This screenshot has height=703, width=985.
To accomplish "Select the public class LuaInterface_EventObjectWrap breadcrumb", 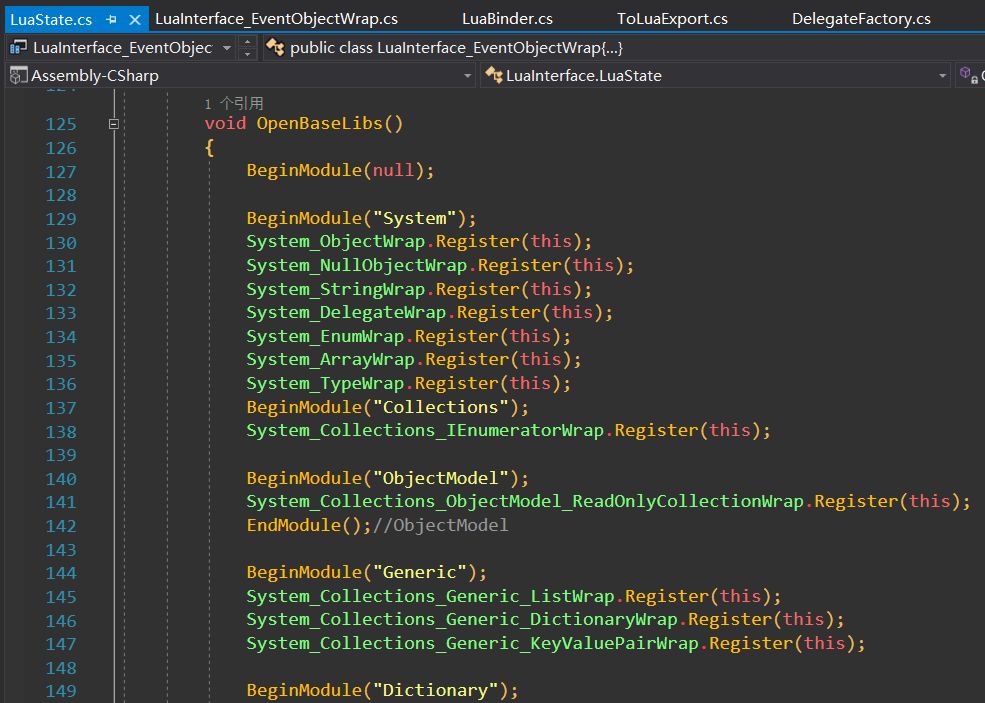I will point(456,48).
